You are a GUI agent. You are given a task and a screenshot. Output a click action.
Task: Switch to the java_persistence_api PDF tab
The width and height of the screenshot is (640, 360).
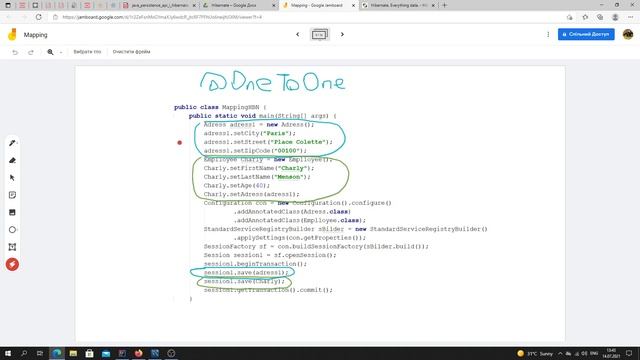click(160, 5)
